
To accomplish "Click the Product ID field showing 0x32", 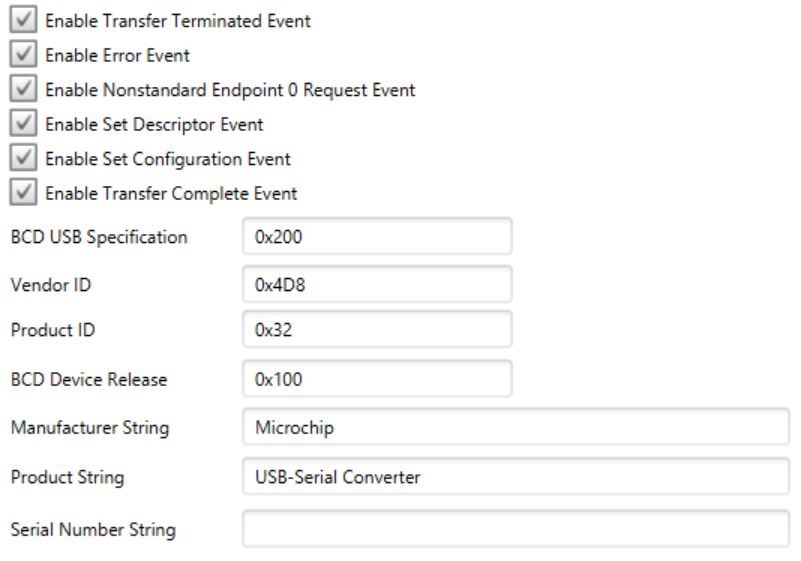I will click(377, 329).
